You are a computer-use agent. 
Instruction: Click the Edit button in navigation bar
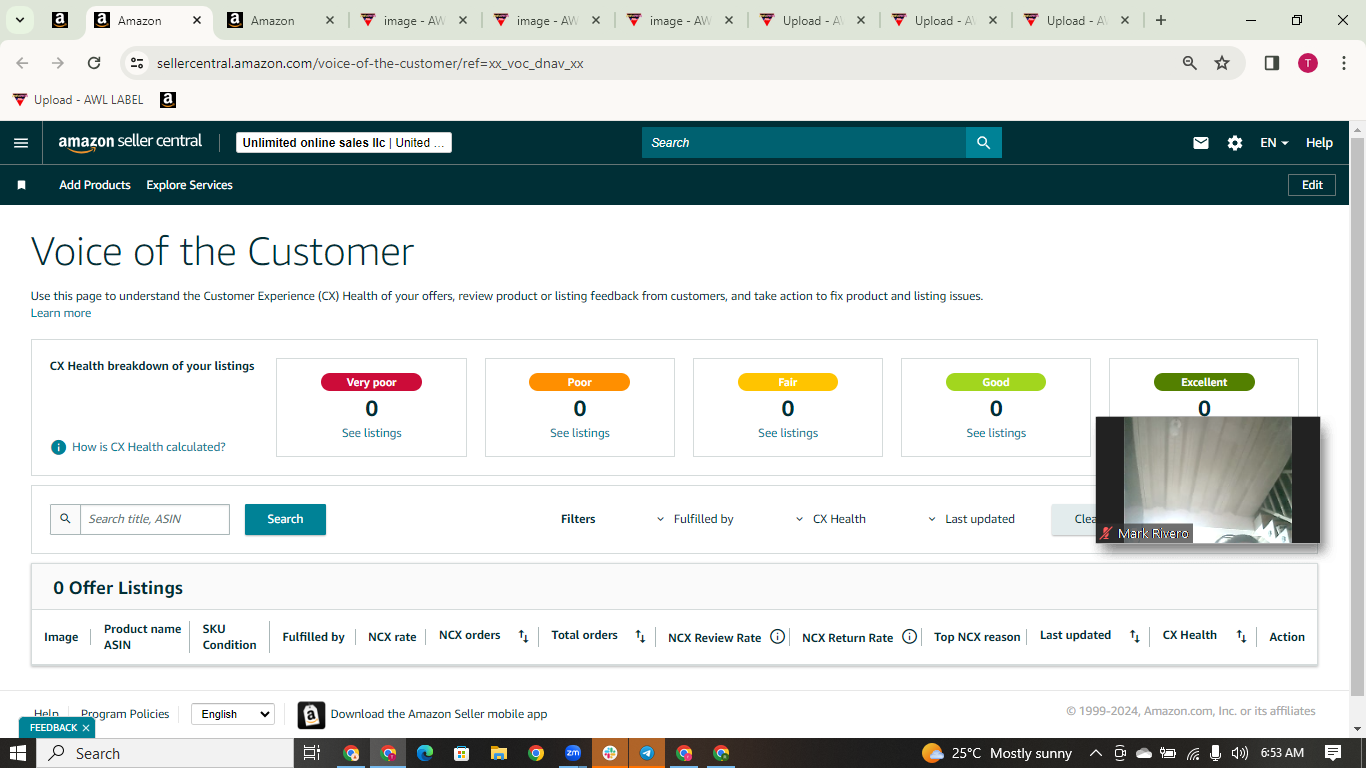[x=1312, y=185]
